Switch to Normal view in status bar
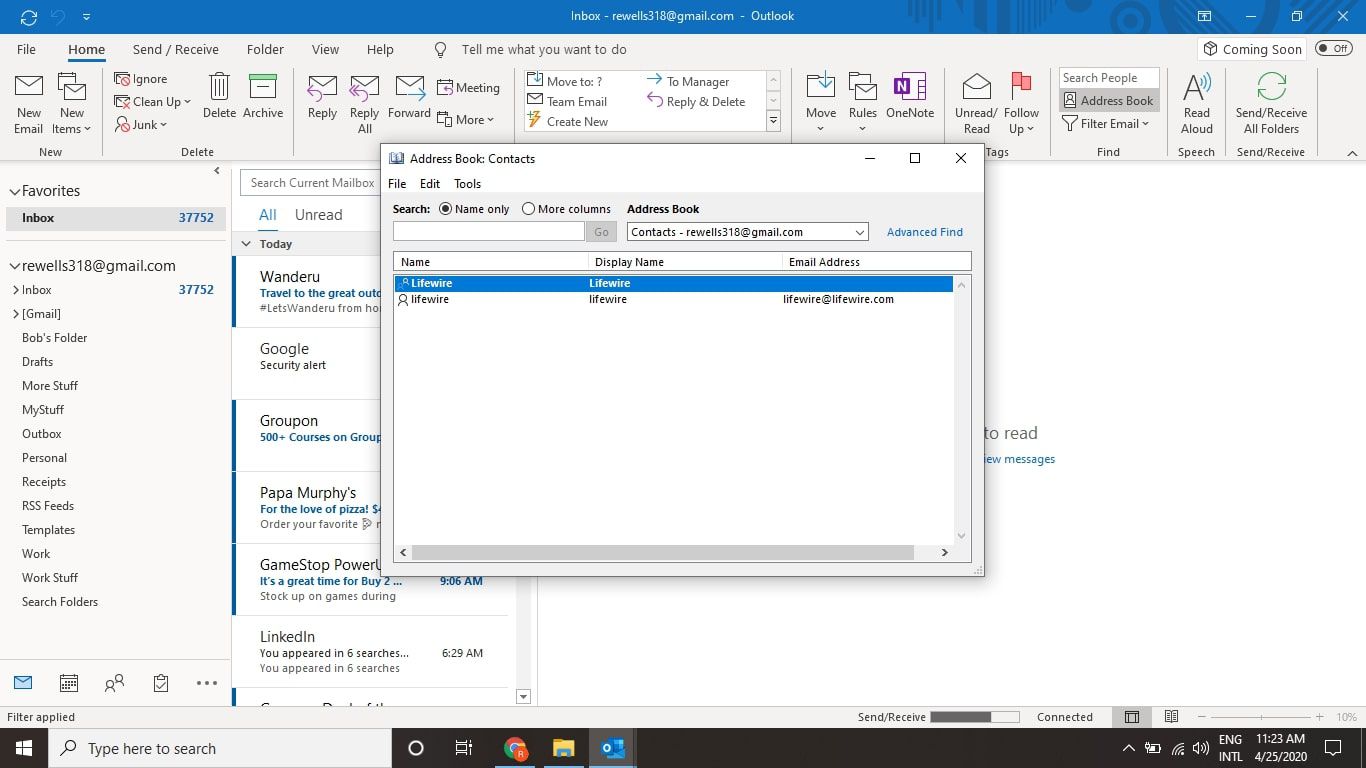This screenshot has height=768, width=1366. (1132, 717)
